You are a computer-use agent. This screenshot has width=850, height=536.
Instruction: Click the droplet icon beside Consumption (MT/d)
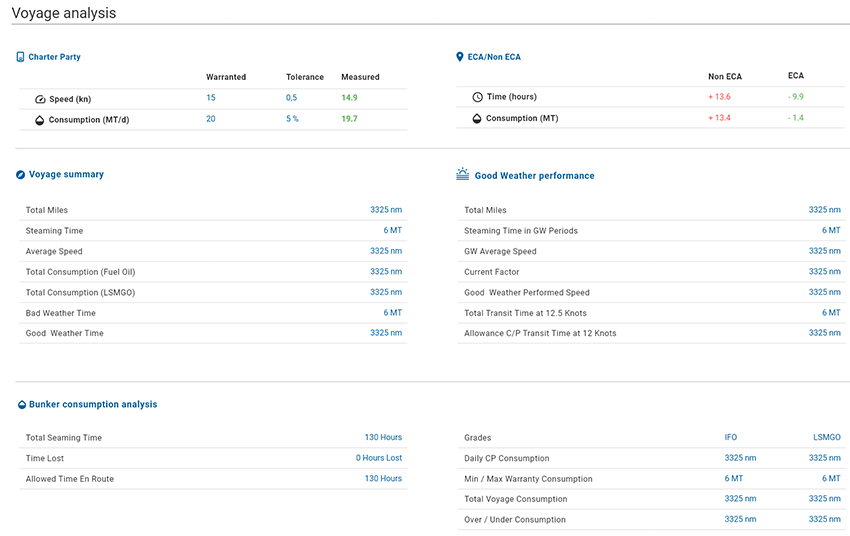[40, 120]
